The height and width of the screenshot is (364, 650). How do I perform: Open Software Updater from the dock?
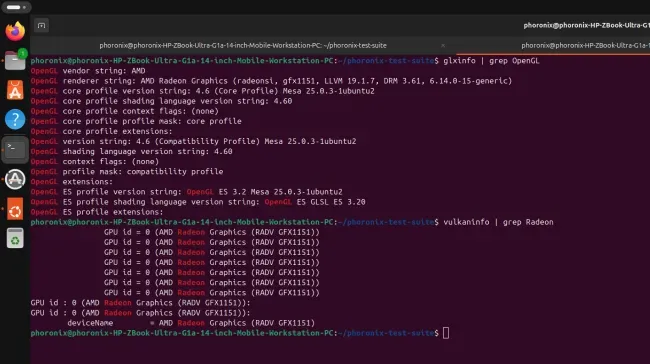15,179
